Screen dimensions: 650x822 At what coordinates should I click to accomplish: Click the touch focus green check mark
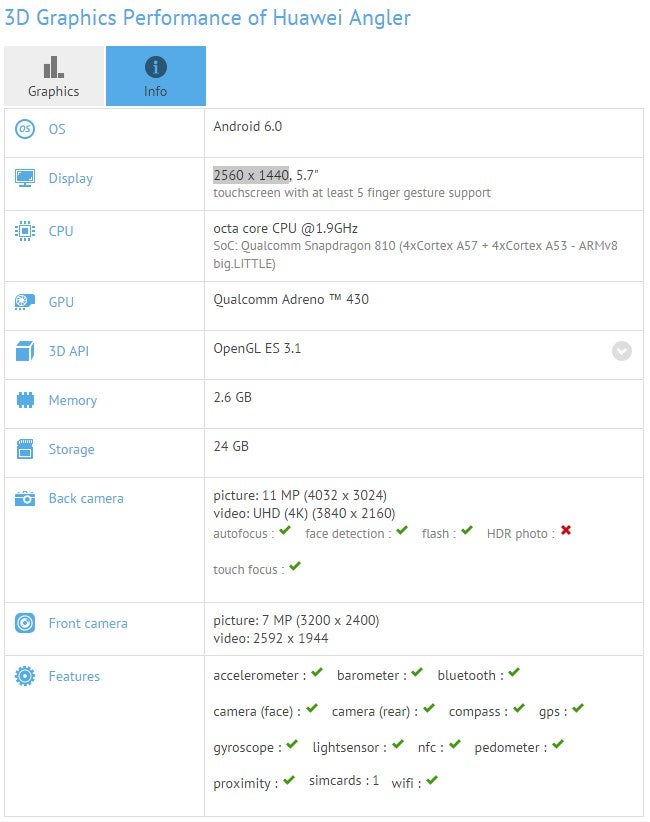pos(295,566)
